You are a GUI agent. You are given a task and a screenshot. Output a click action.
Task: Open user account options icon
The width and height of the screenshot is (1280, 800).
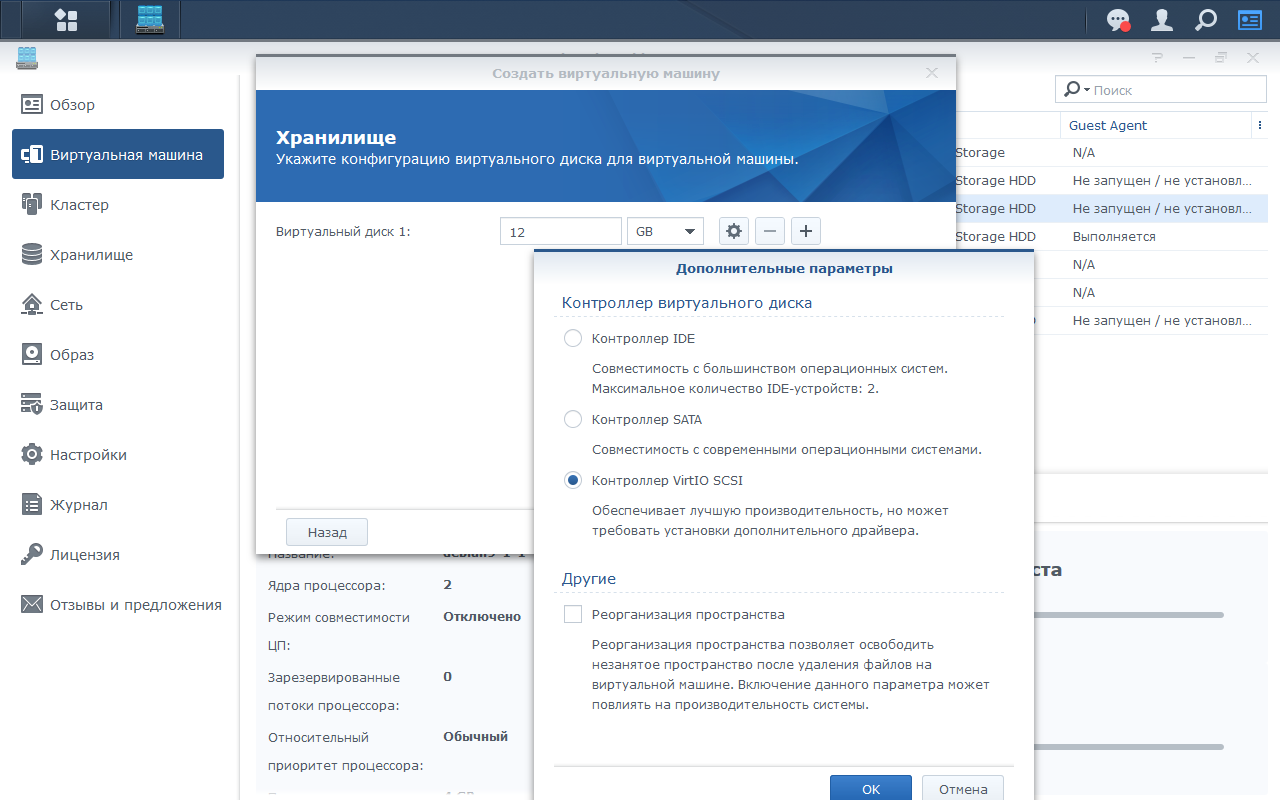click(1162, 19)
